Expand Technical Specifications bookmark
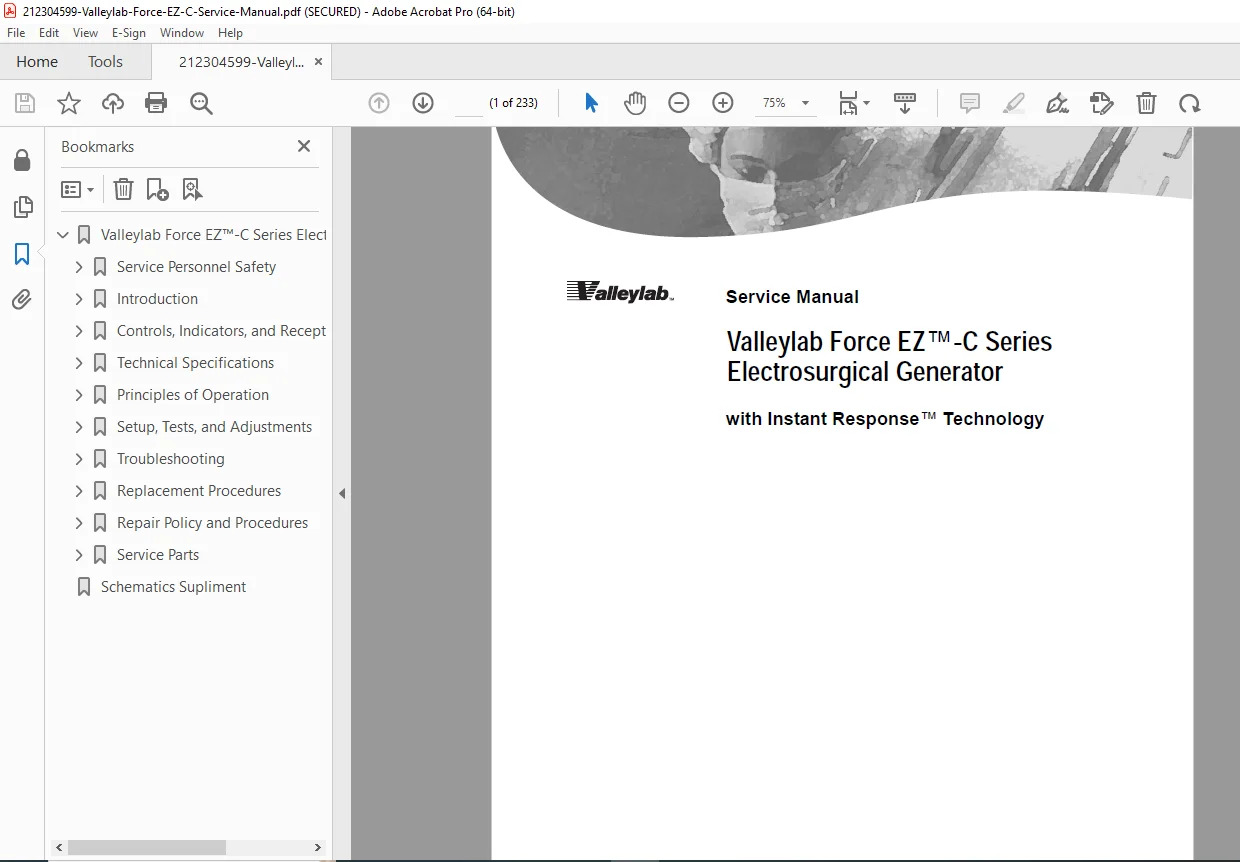 pos(79,363)
